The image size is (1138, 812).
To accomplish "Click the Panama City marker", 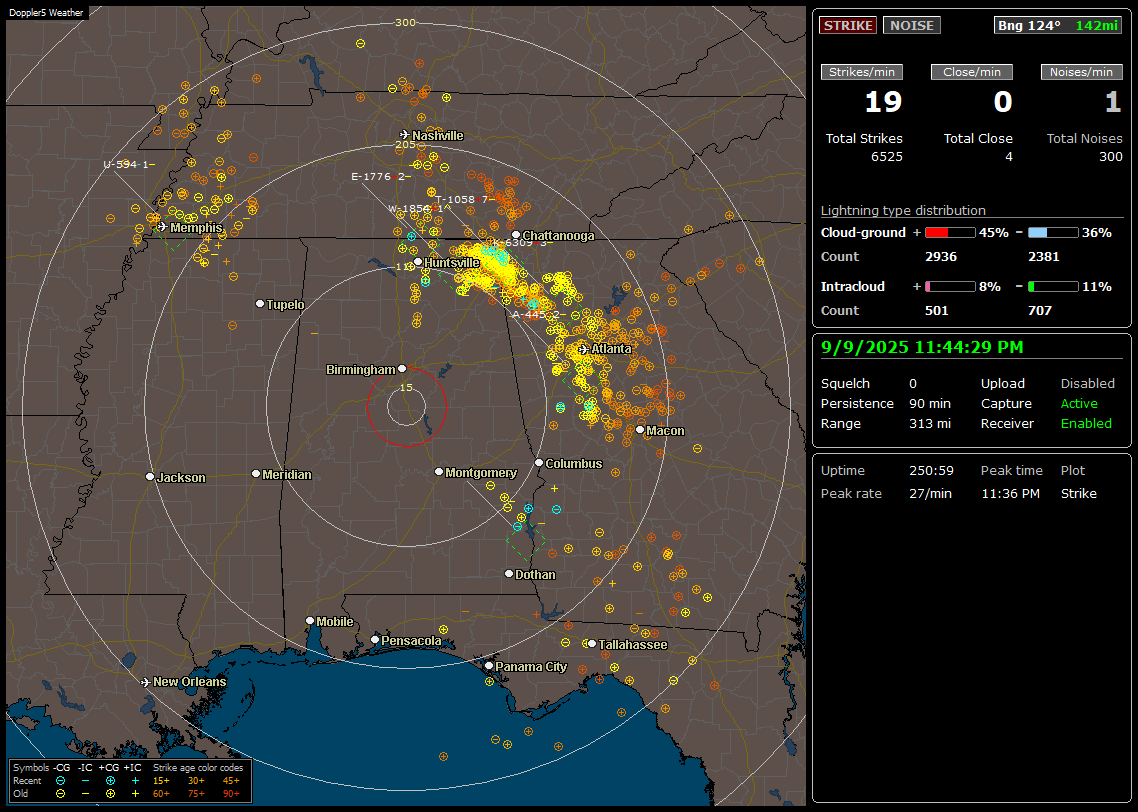I will [489, 665].
